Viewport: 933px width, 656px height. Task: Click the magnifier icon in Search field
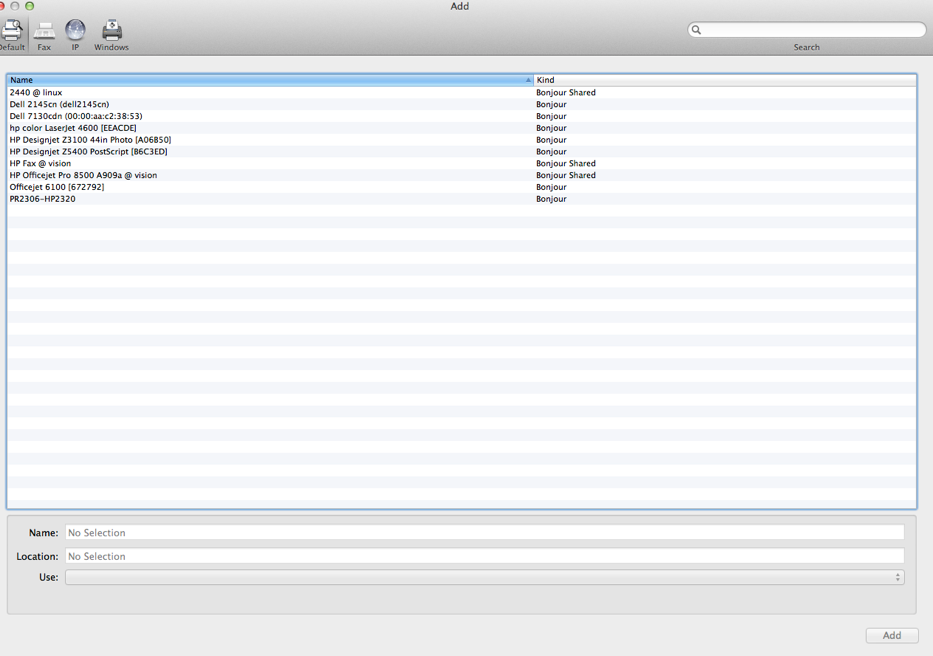tap(696, 30)
